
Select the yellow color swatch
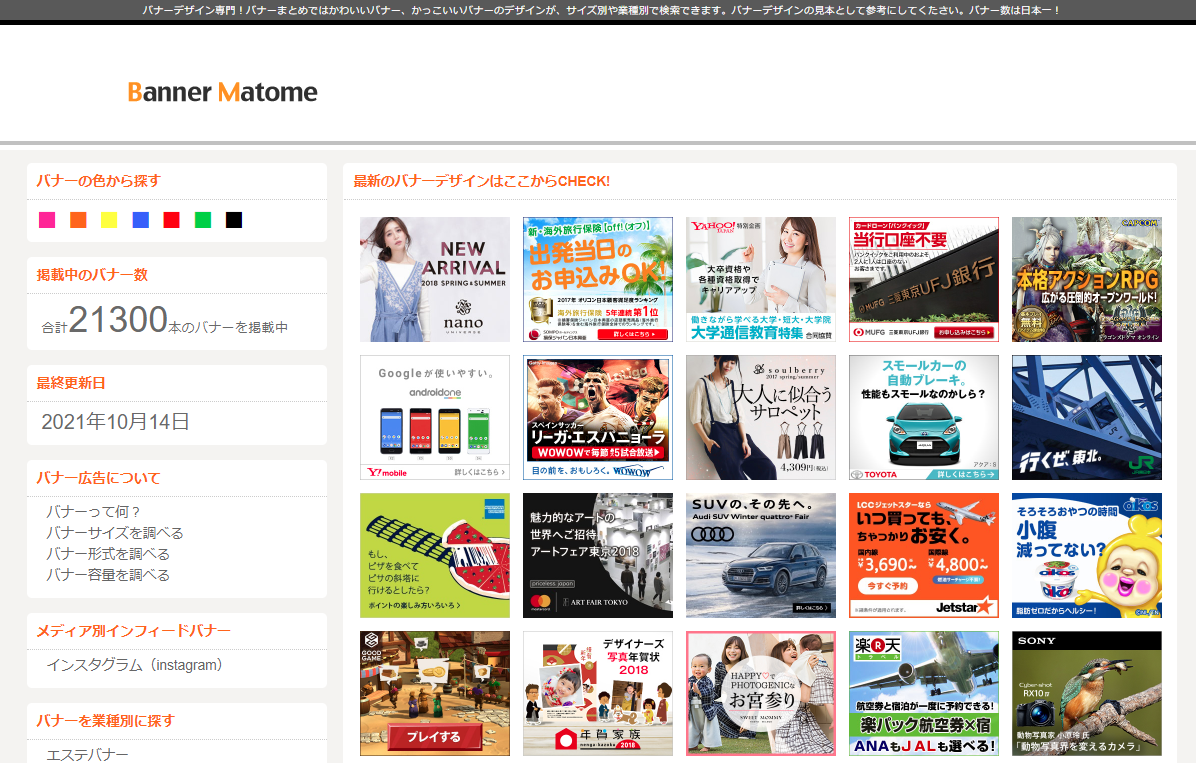[x=109, y=220]
